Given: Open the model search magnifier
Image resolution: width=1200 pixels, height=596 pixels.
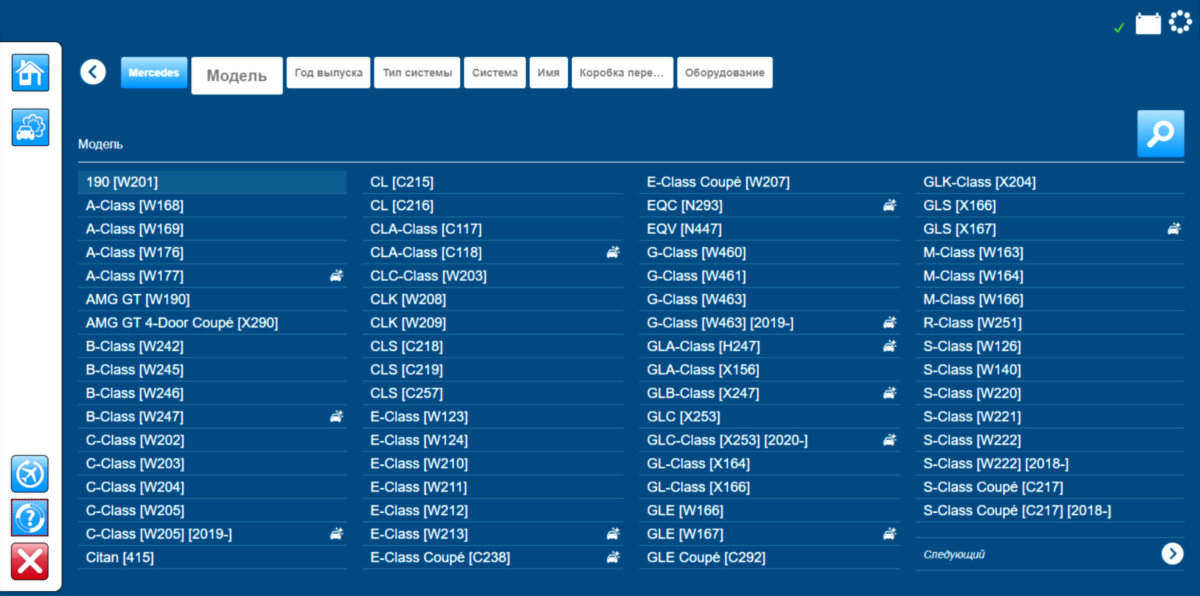Looking at the screenshot, I should click(1160, 134).
